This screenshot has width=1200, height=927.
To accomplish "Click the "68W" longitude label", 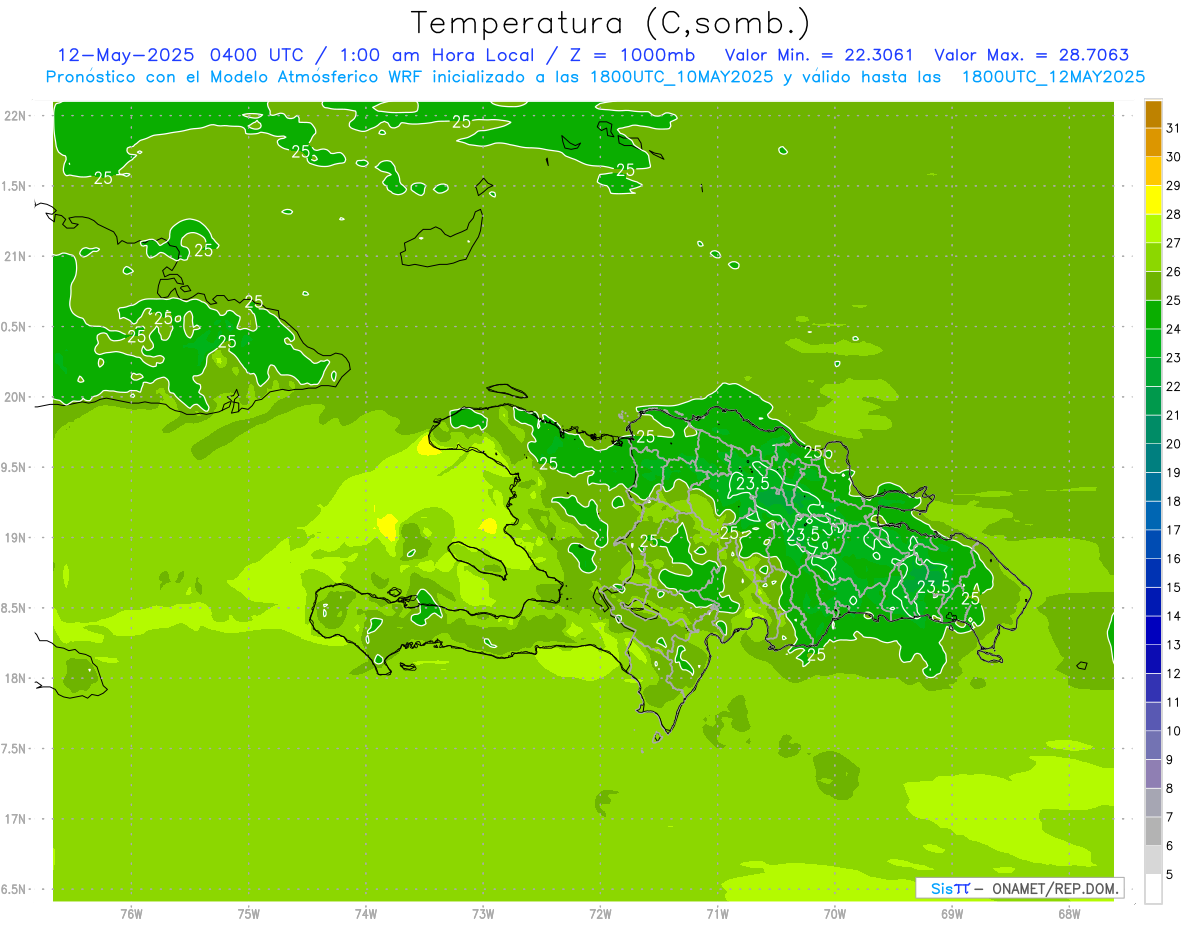I will (x=1069, y=914).
